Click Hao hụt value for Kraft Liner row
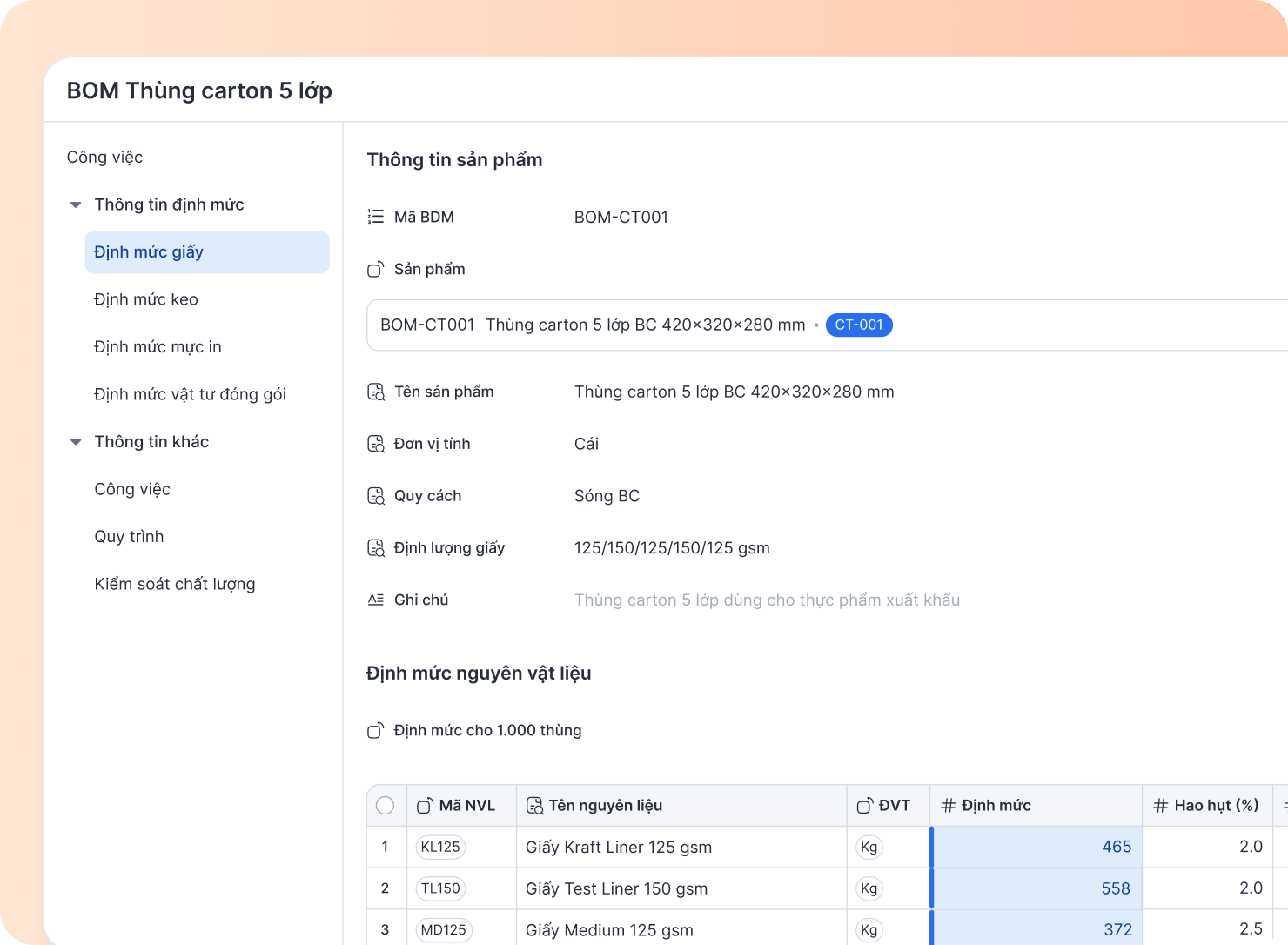Viewport: 1288px width, 945px height. [1251, 848]
